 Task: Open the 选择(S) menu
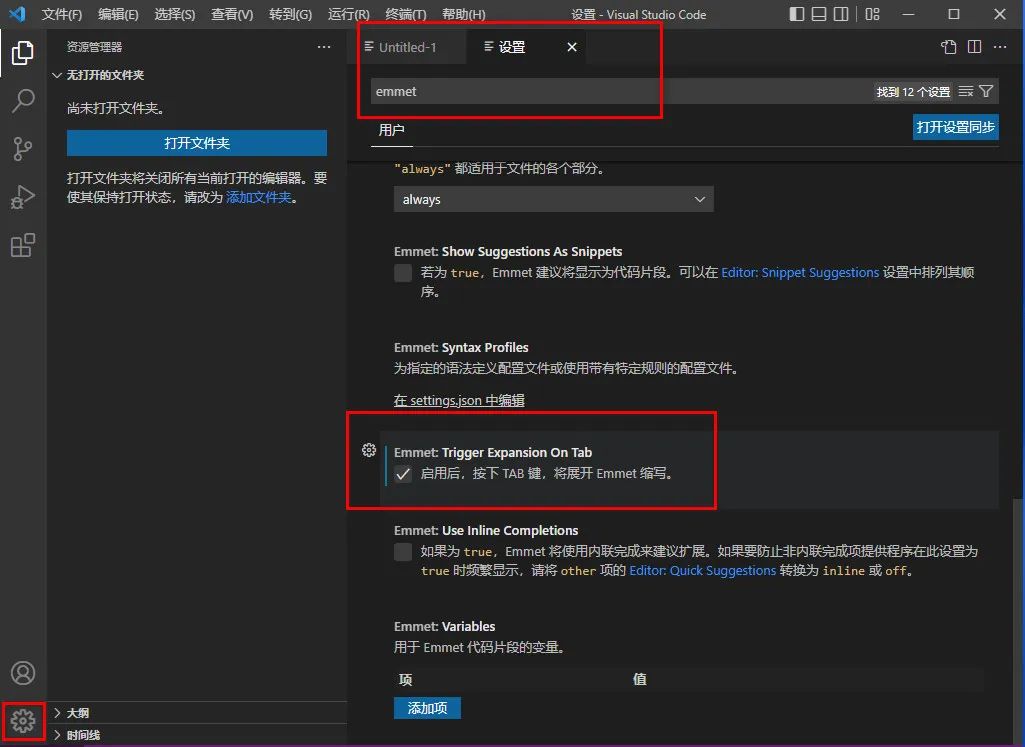(x=175, y=14)
